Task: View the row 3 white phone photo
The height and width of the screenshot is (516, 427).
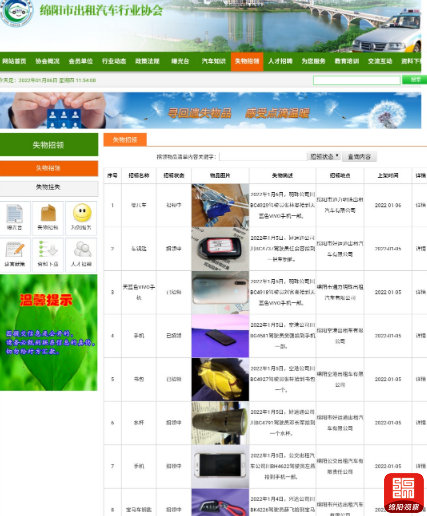Action: coord(220,292)
